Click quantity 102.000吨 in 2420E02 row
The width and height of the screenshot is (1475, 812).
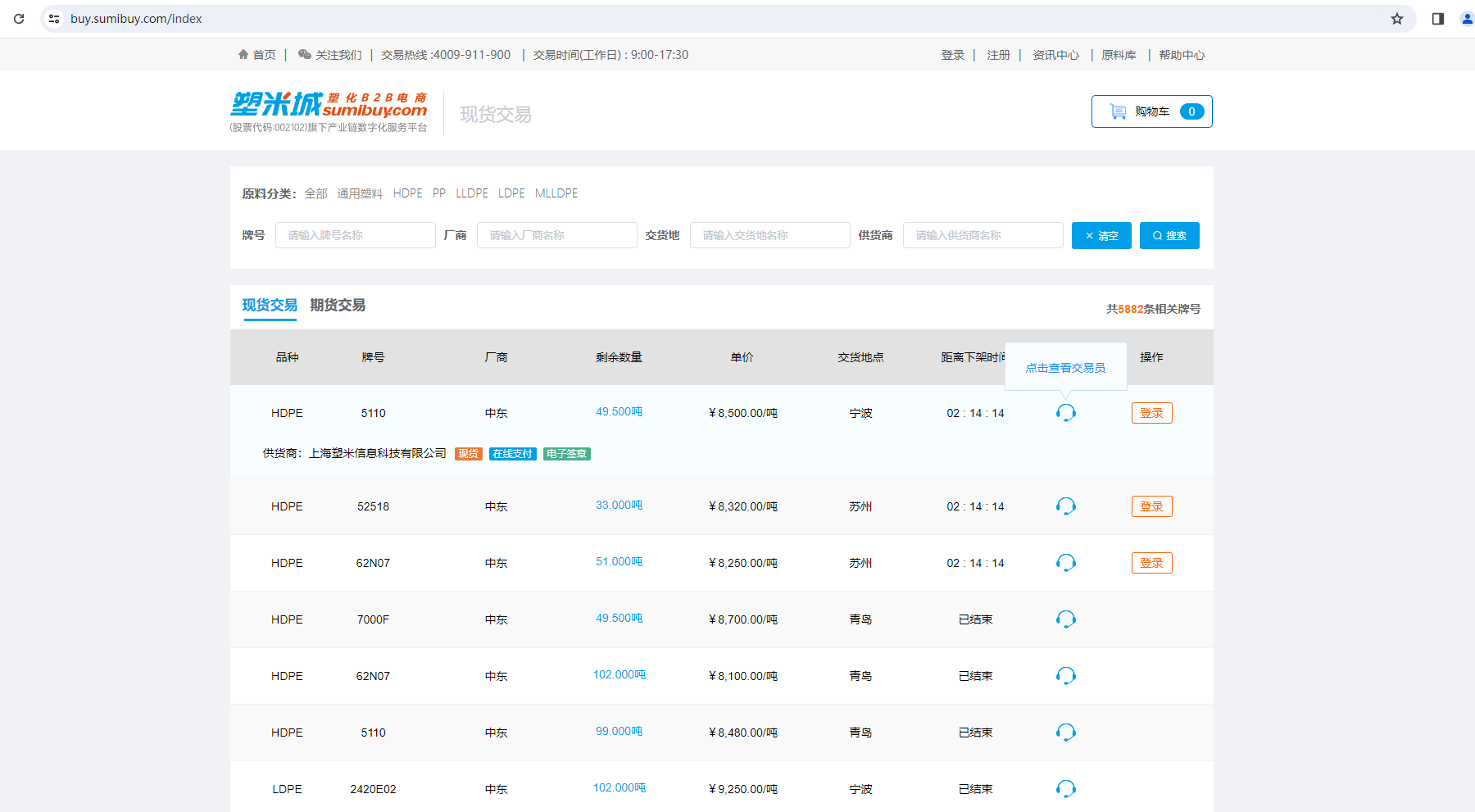coord(619,788)
